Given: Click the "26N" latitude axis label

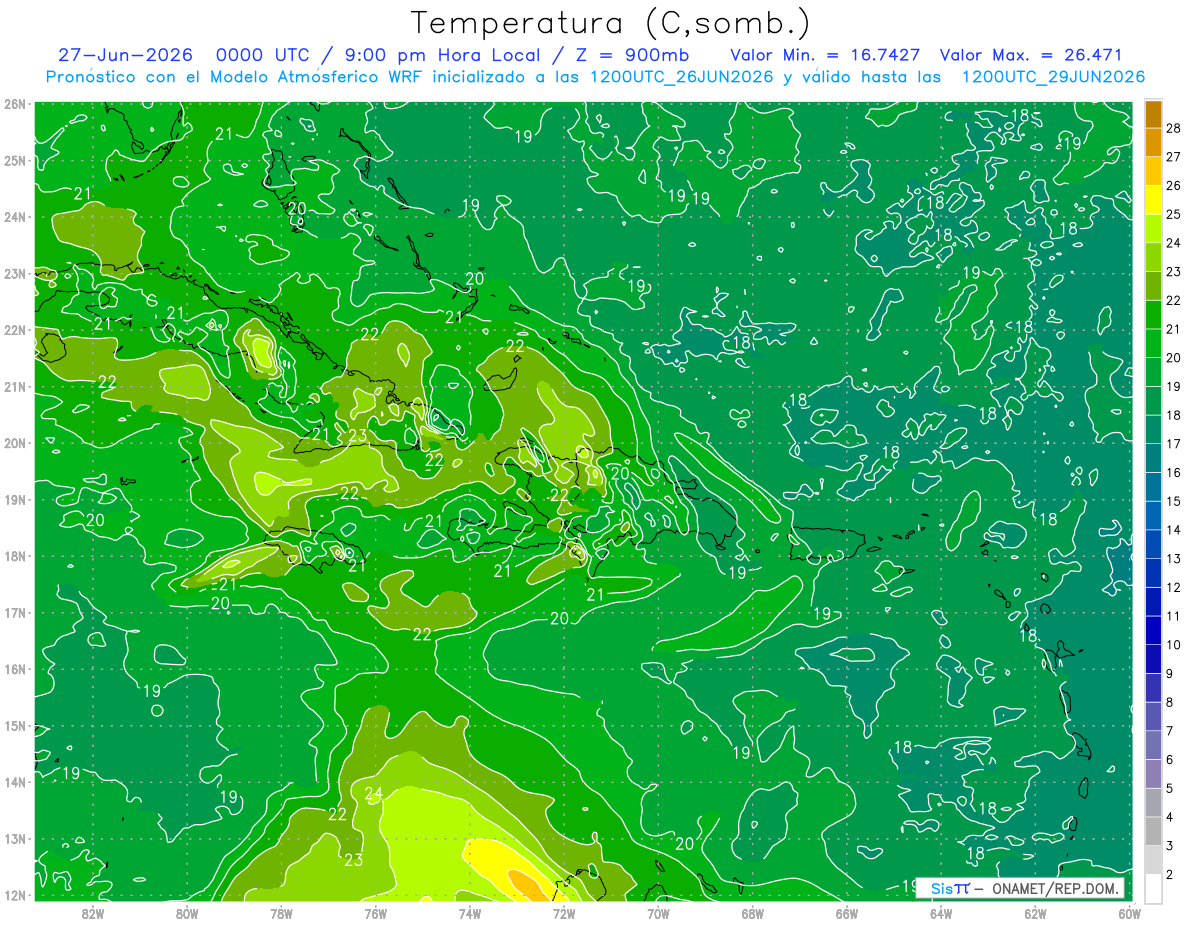Looking at the screenshot, I should coord(14,104).
